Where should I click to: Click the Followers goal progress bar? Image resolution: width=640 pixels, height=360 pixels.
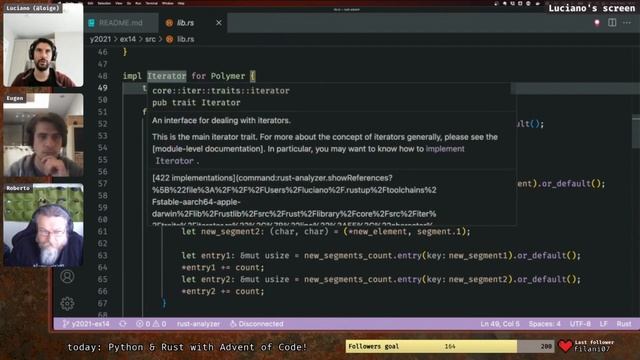[x=450, y=346]
